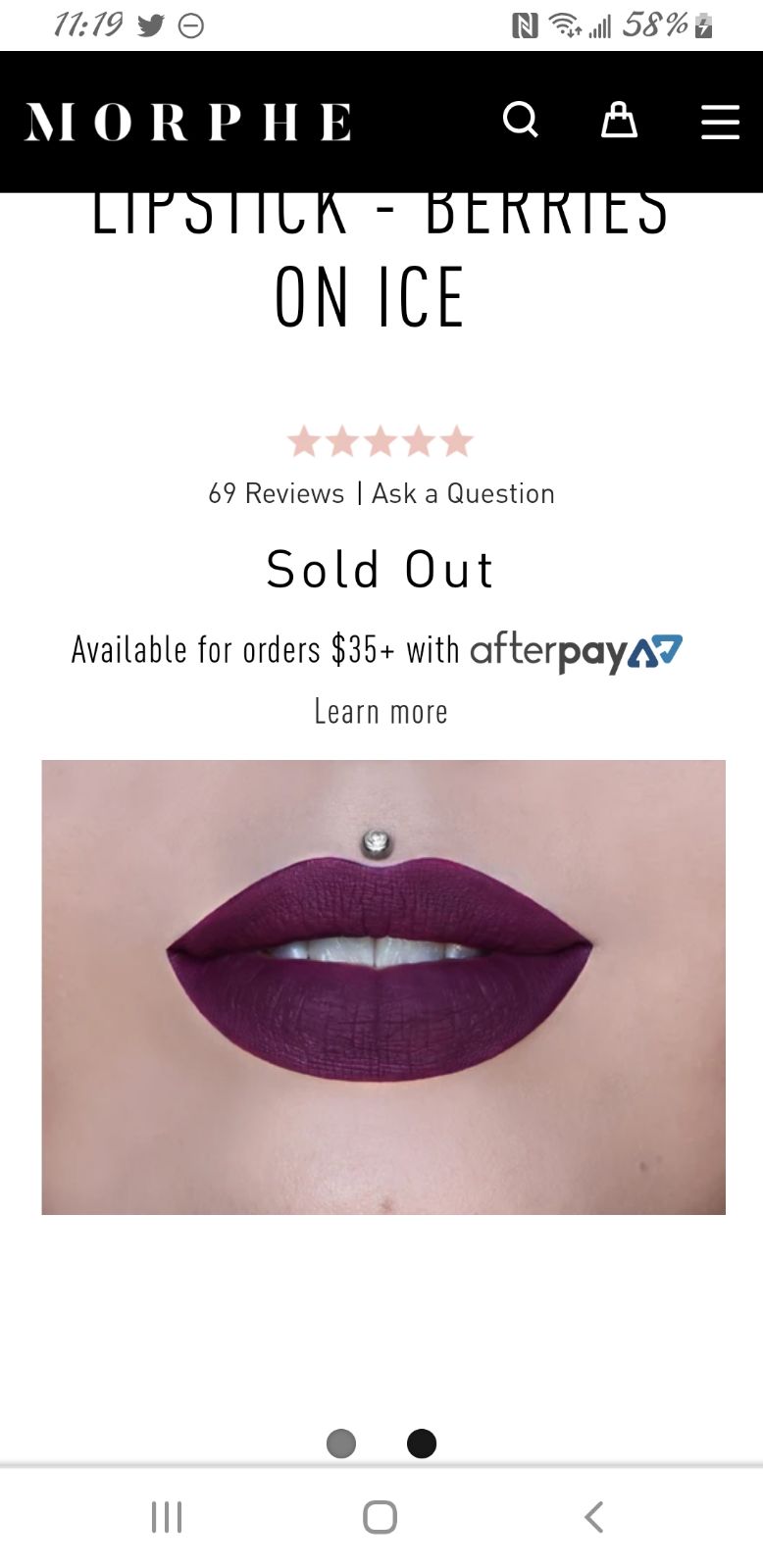
Task: Open Android recent apps button
Action: coord(167,1517)
